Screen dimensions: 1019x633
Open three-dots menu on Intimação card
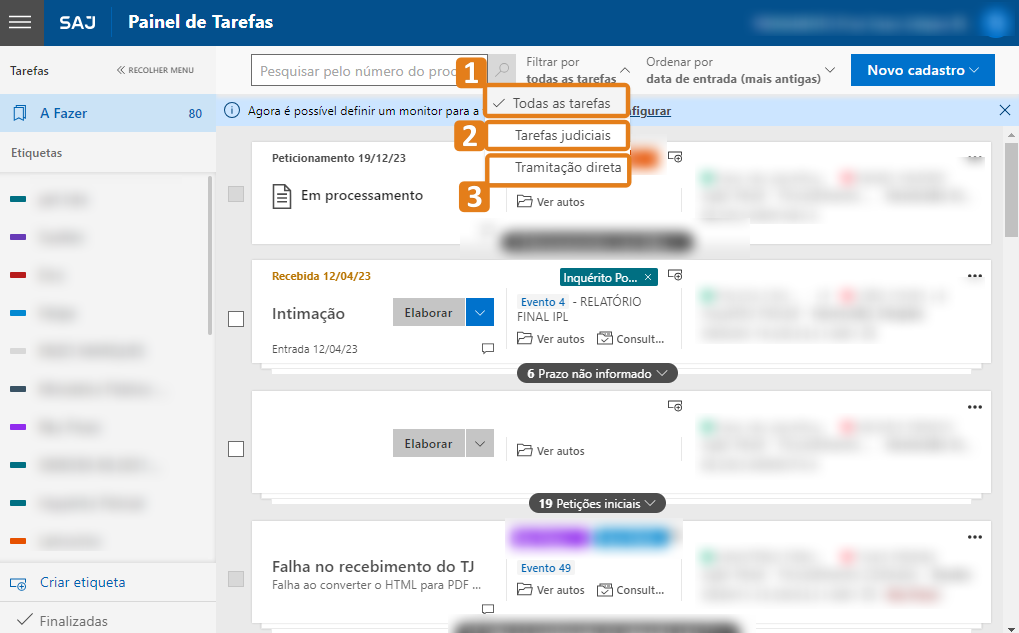tap(974, 277)
